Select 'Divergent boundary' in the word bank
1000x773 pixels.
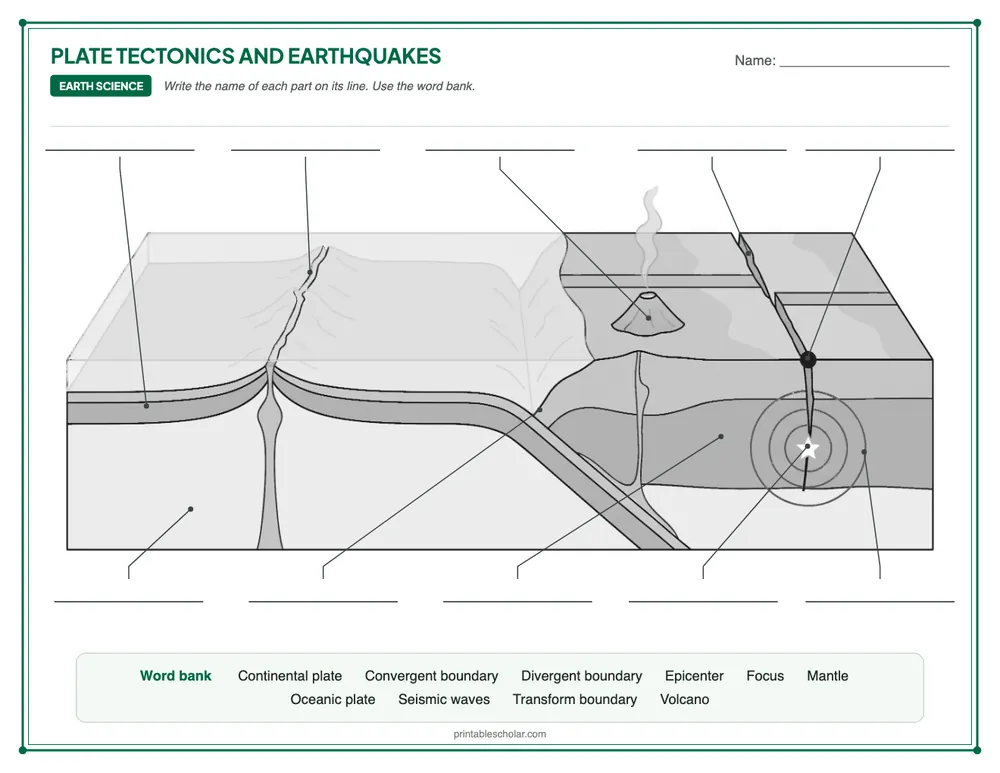coord(581,675)
